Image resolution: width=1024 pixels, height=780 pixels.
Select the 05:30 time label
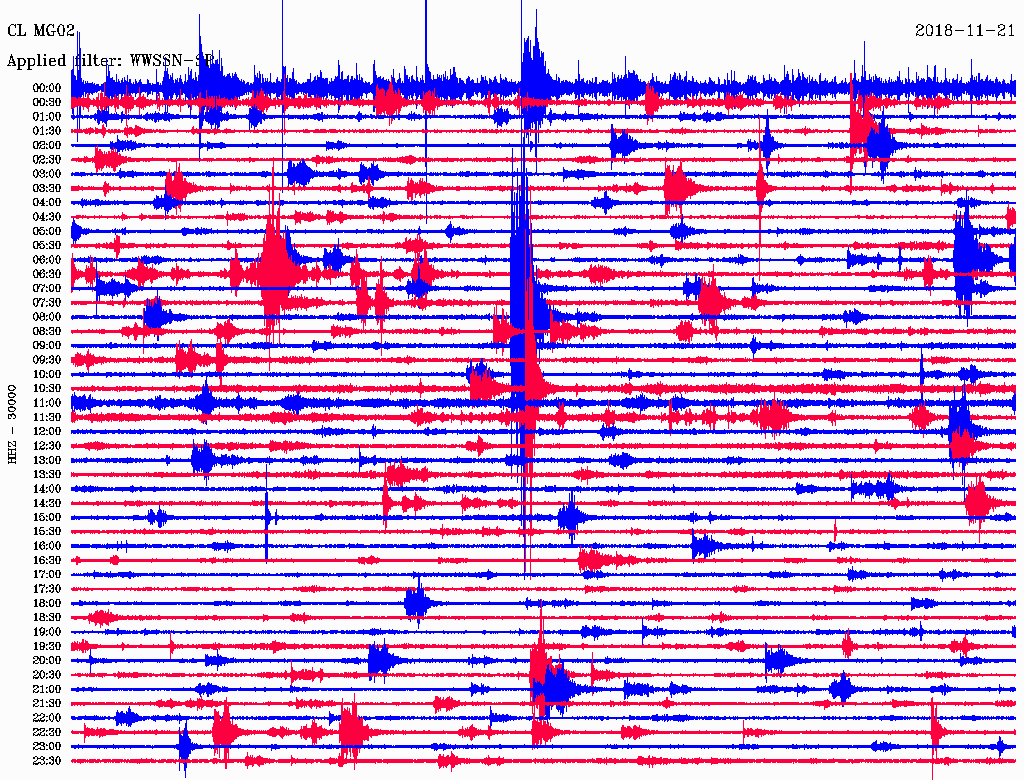tap(47, 246)
